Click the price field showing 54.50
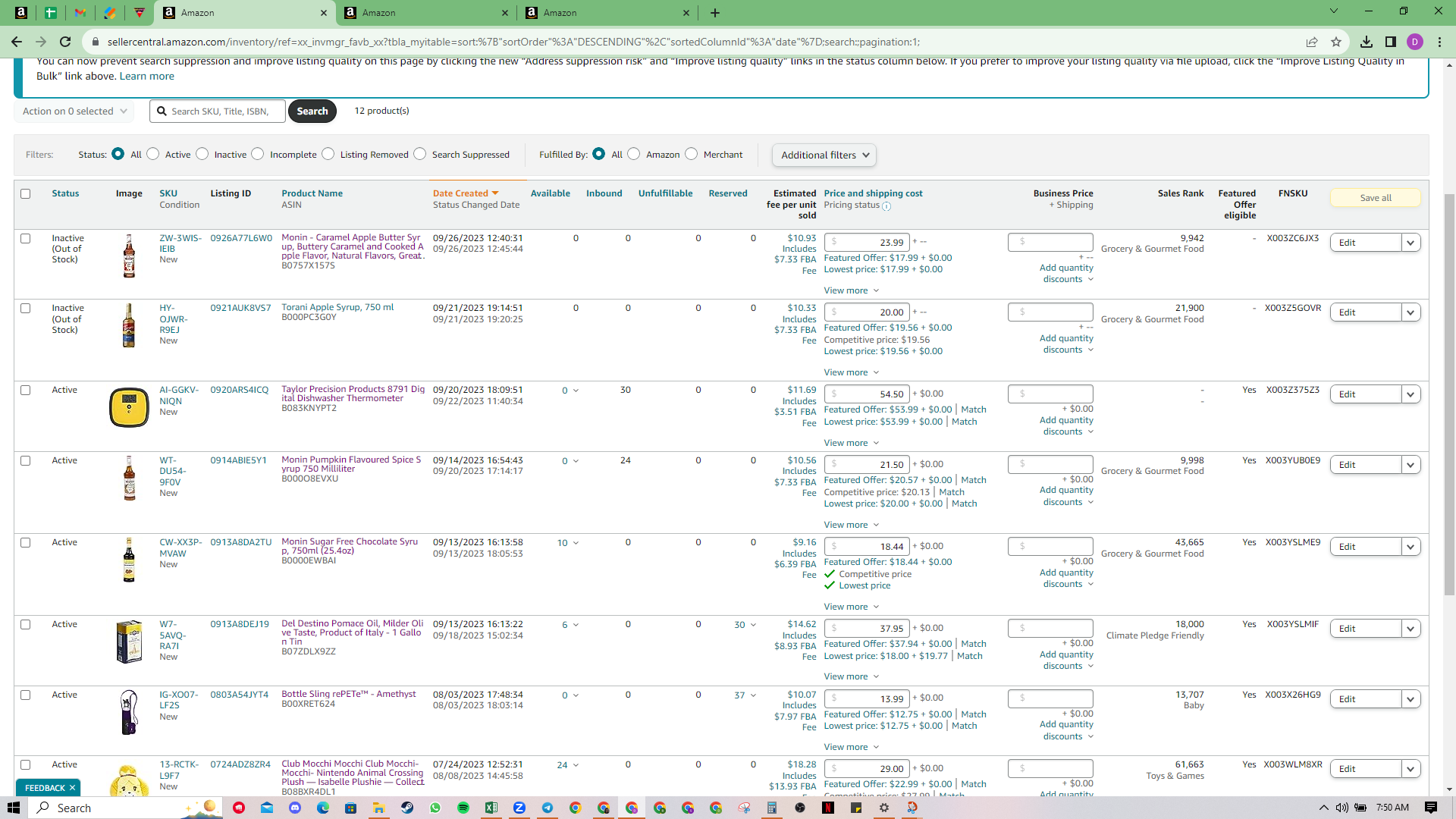Image resolution: width=1456 pixels, height=819 pixels. 867,394
